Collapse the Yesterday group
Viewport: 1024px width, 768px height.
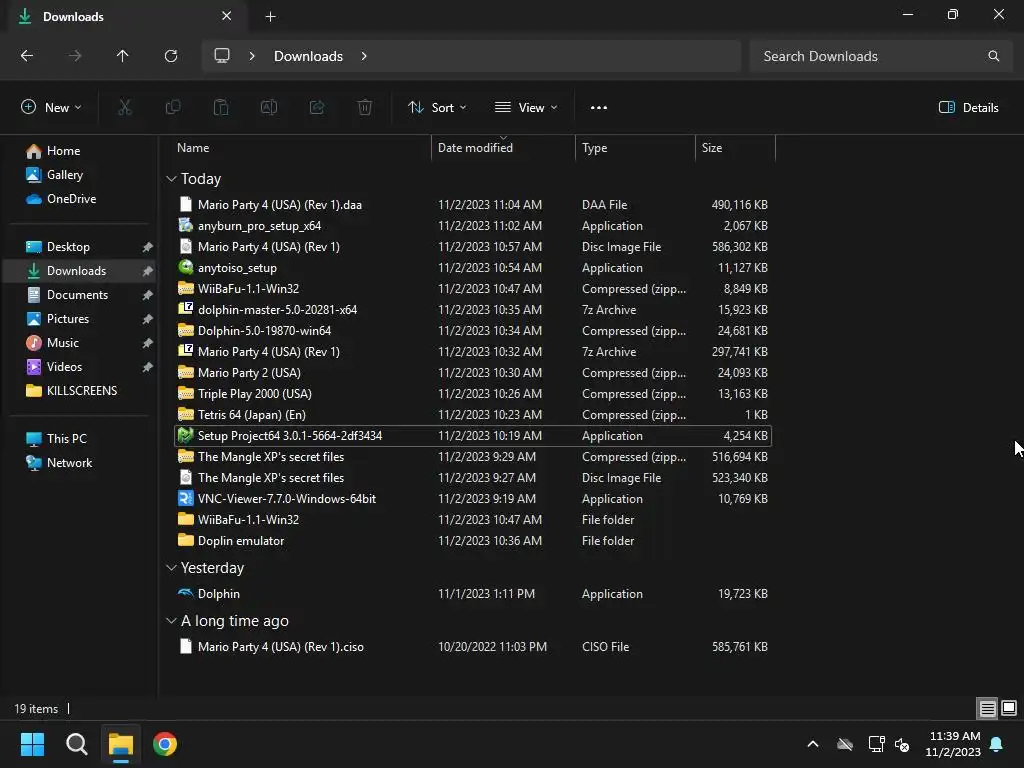pos(171,568)
